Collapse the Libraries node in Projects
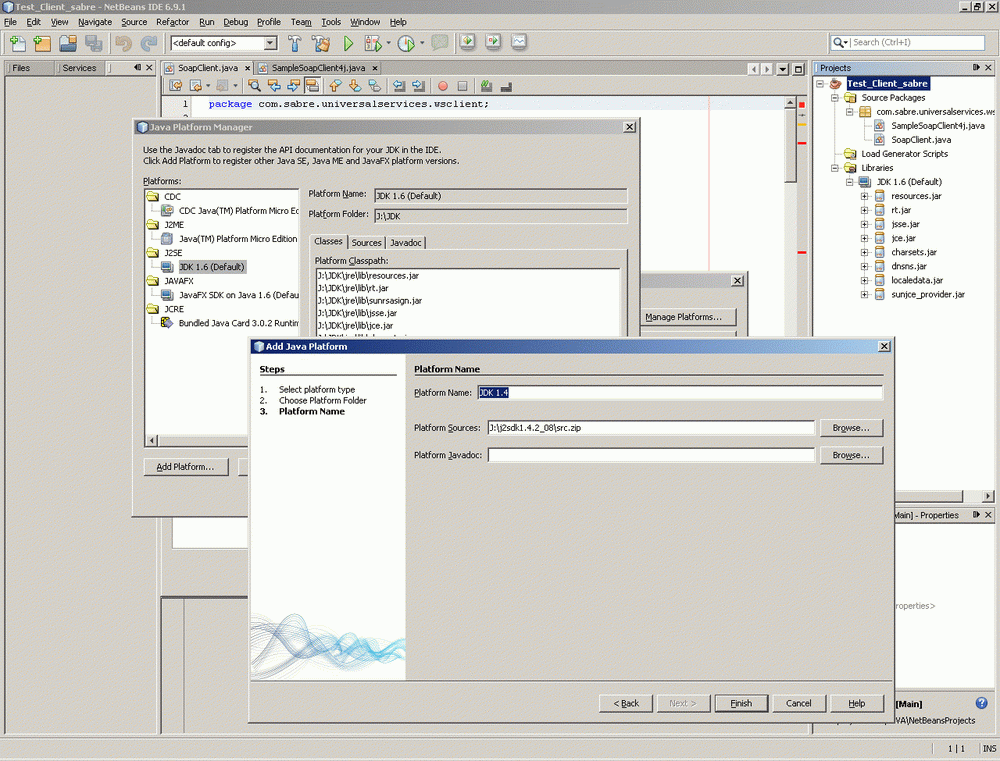The height and width of the screenshot is (761, 1000). [835, 168]
